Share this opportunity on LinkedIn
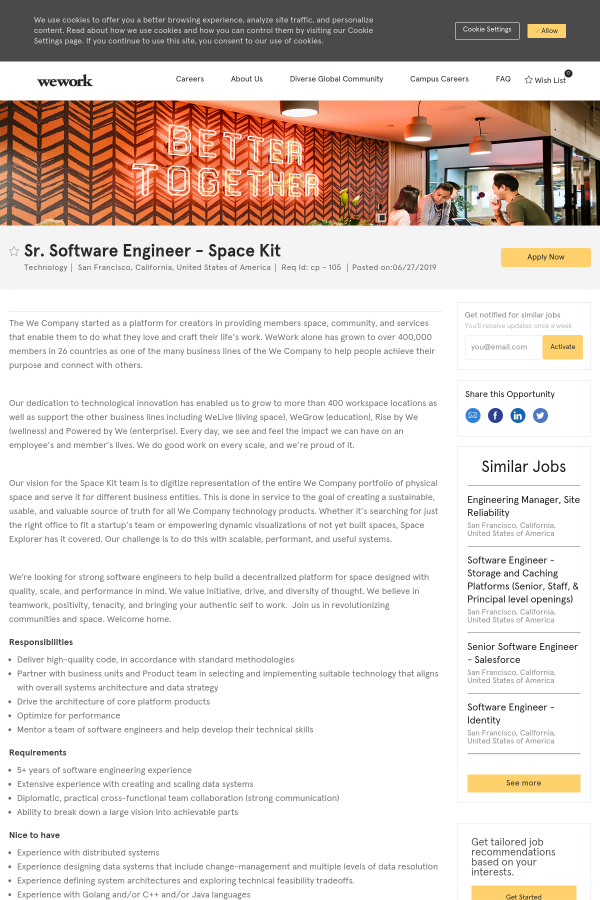Image resolution: width=600 pixels, height=900 pixels. click(517, 415)
